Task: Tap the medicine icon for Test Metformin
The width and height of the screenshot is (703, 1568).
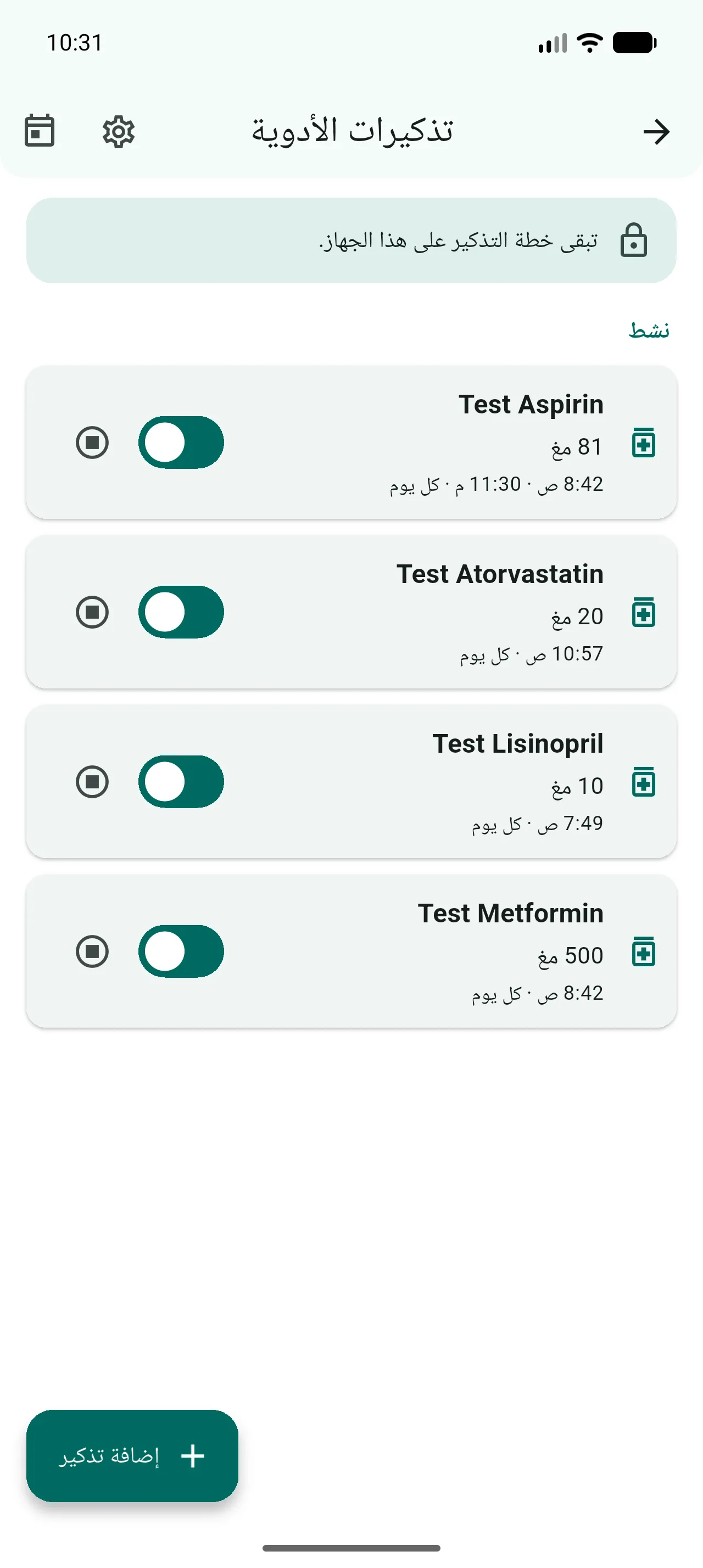Action: [643, 951]
